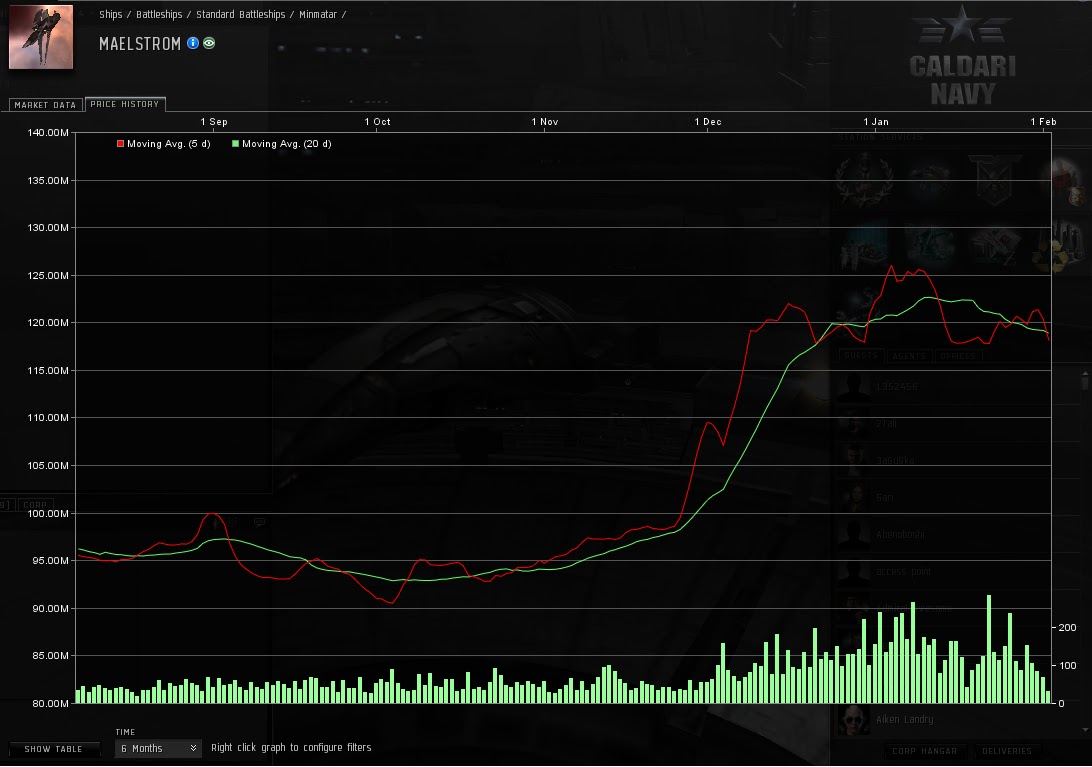
Task: Click the Show Table button
Action: 53,749
